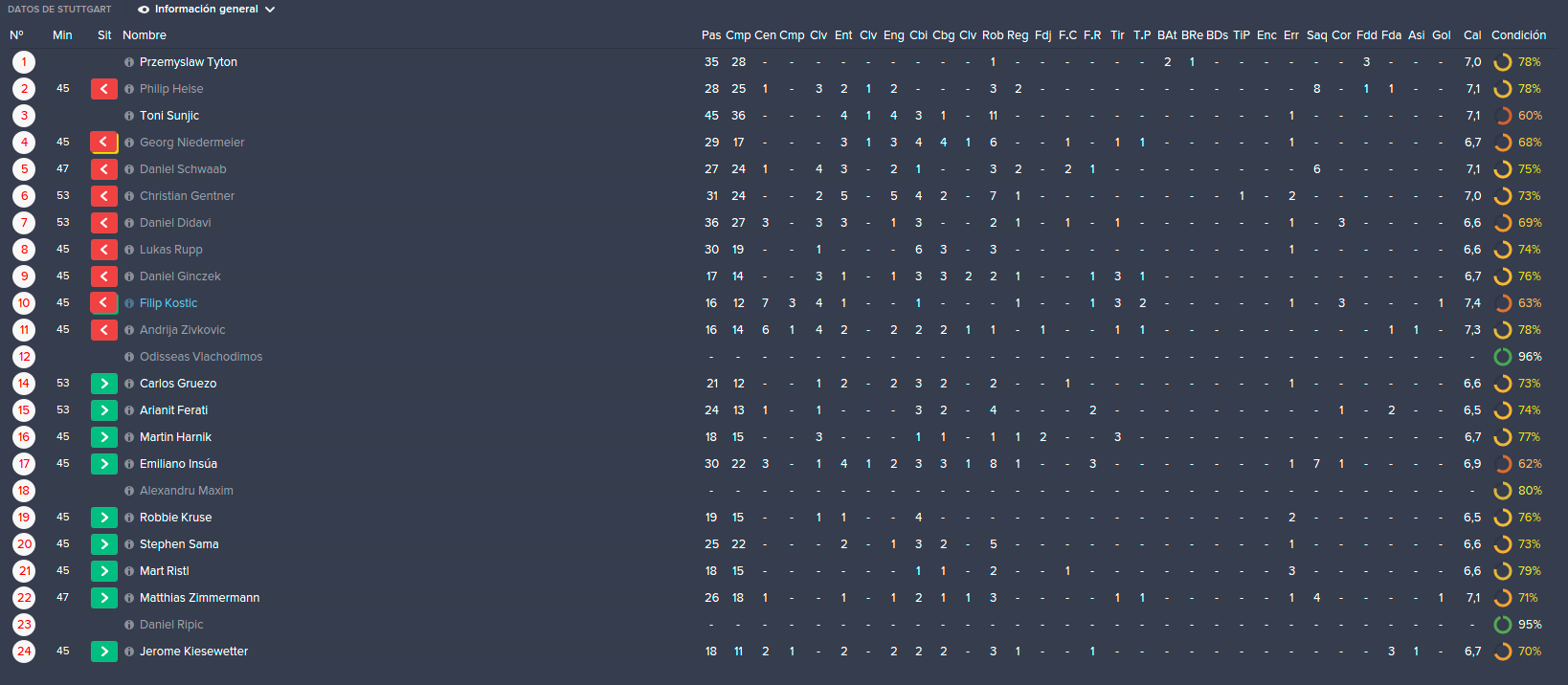Open the Información general view dropdown

click(206, 10)
